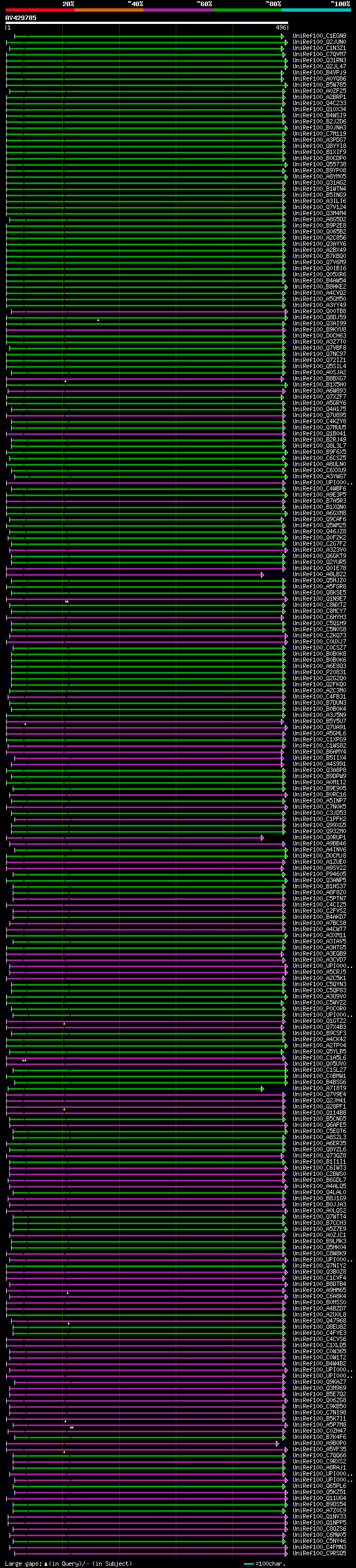Select hit label UniRef100_Q9KAZ7

point(319,1382)
